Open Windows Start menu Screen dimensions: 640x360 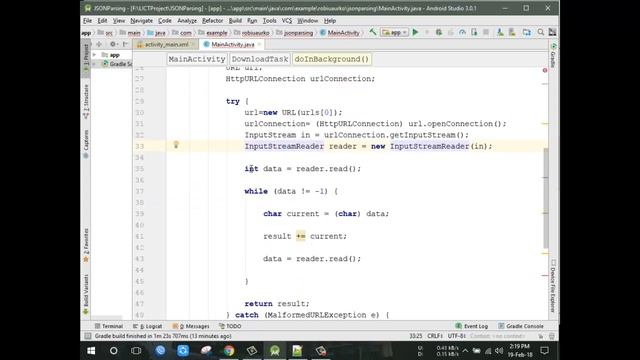tap(91, 351)
